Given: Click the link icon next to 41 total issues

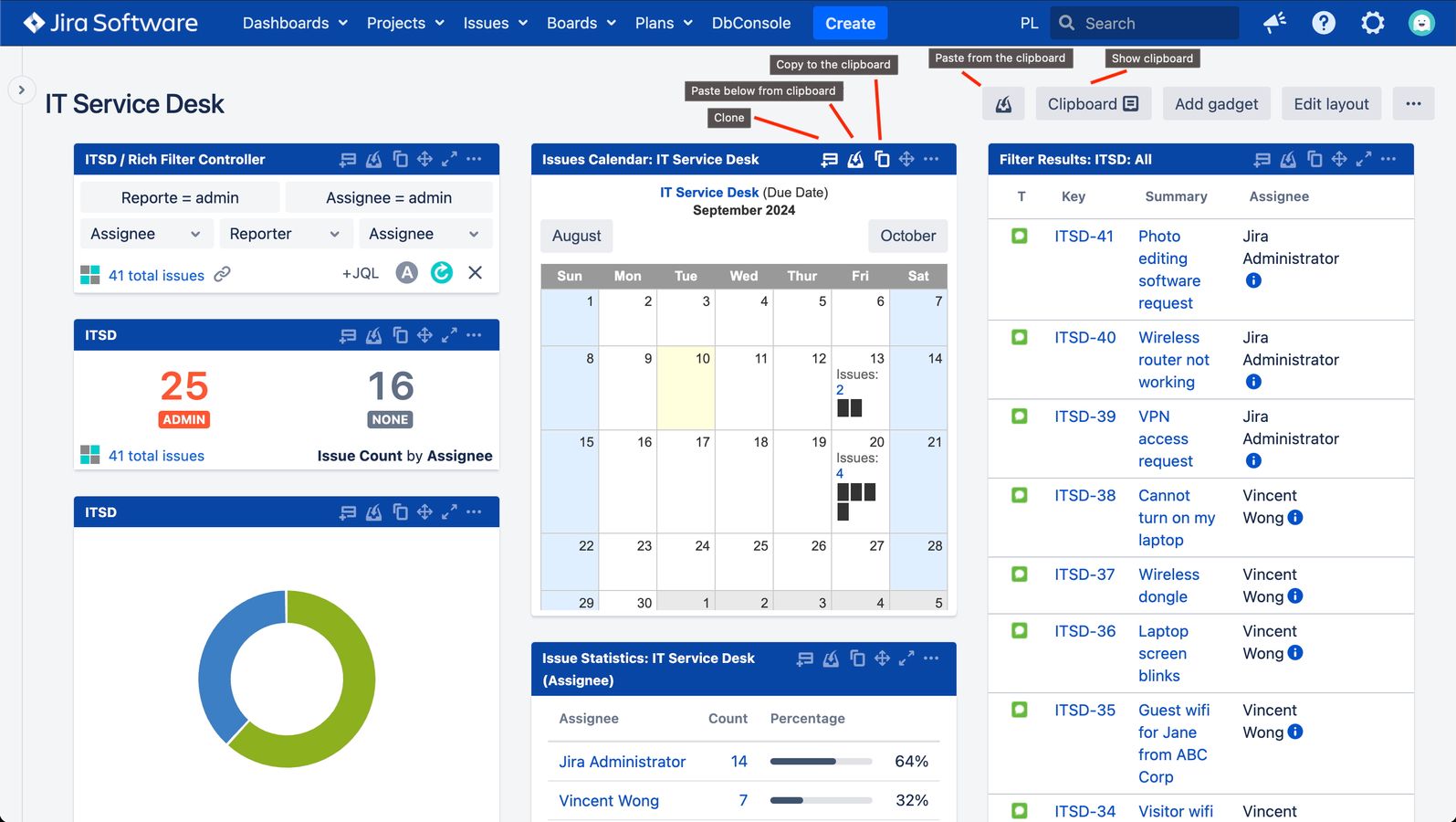Looking at the screenshot, I should click(x=222, y=274).
